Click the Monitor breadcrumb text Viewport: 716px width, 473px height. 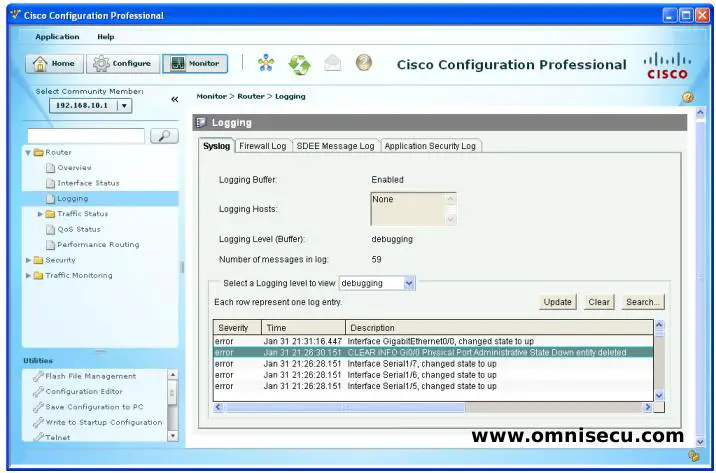tap(211, 96)
